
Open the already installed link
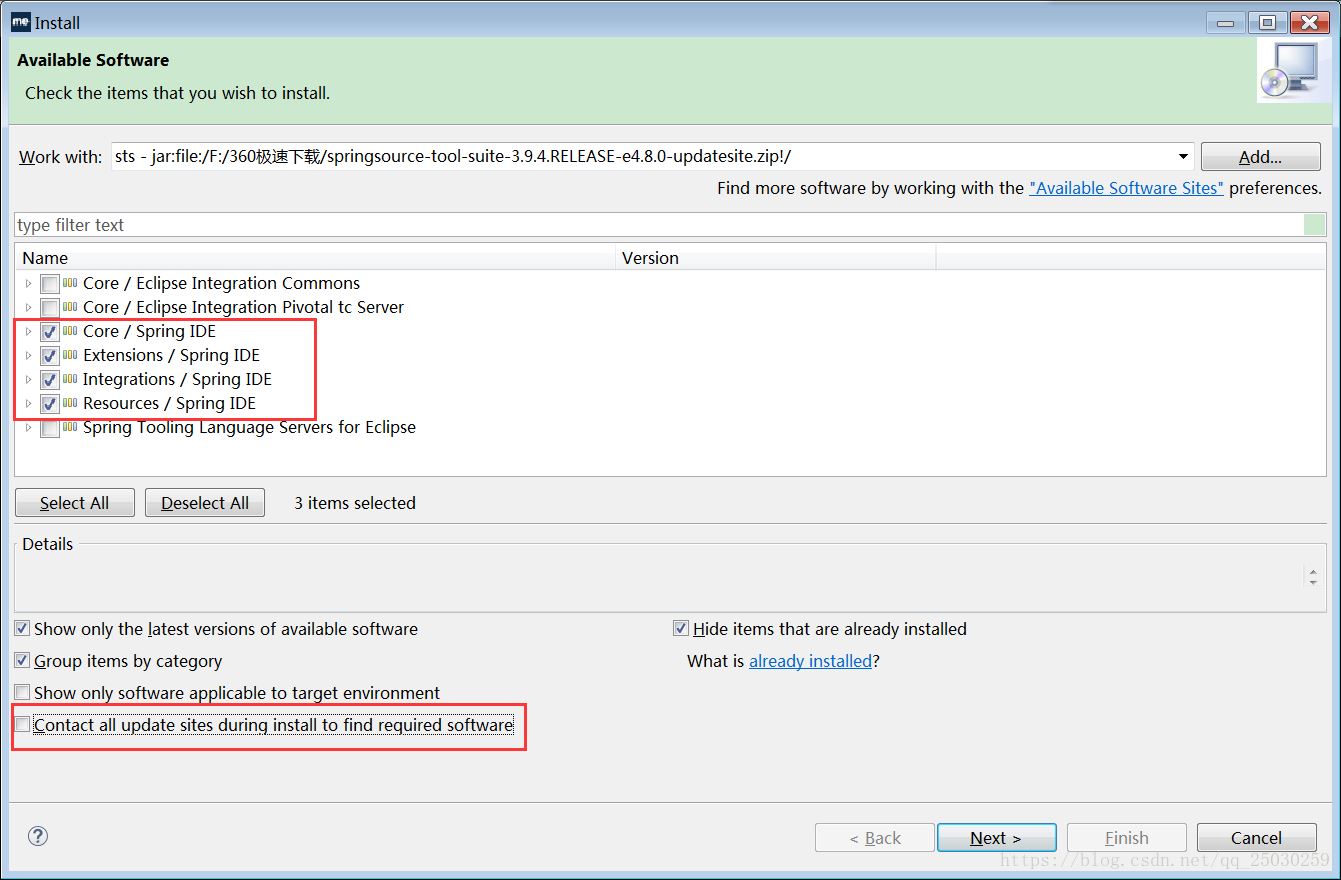(810, 661)
